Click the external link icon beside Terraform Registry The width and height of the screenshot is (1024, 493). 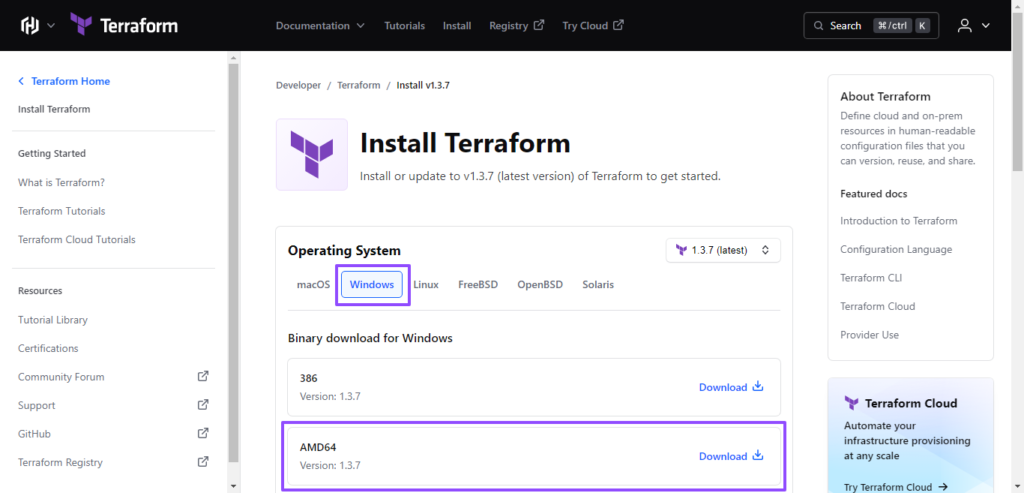[203, 462]
